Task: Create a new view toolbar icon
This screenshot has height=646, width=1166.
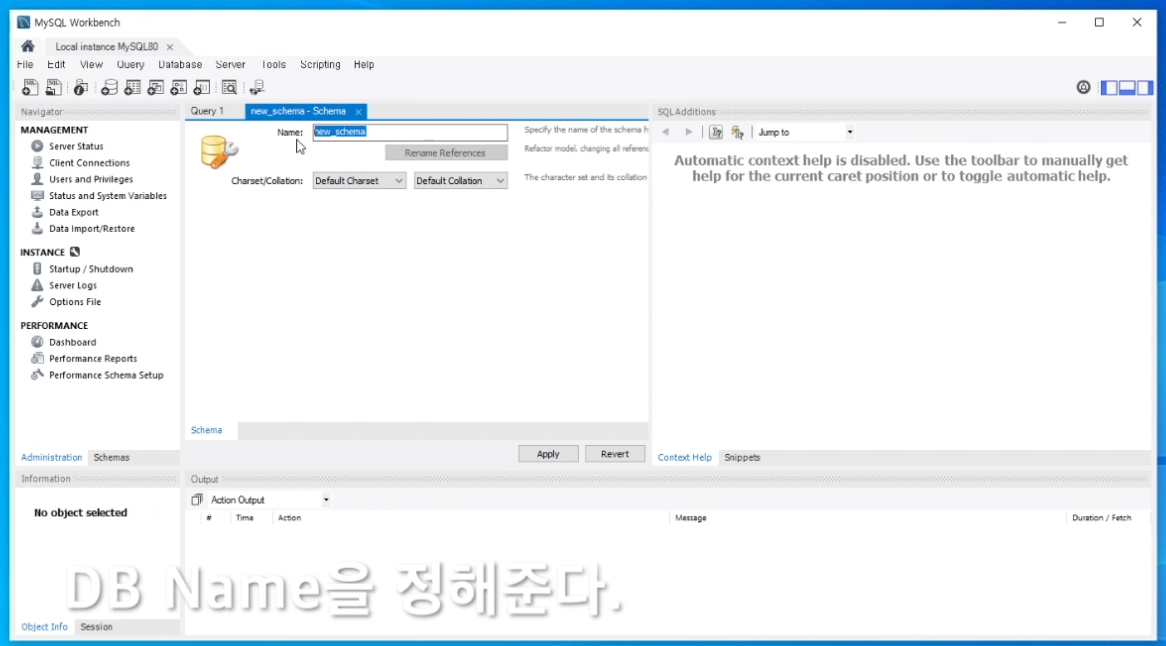Action: coord(155,88)
